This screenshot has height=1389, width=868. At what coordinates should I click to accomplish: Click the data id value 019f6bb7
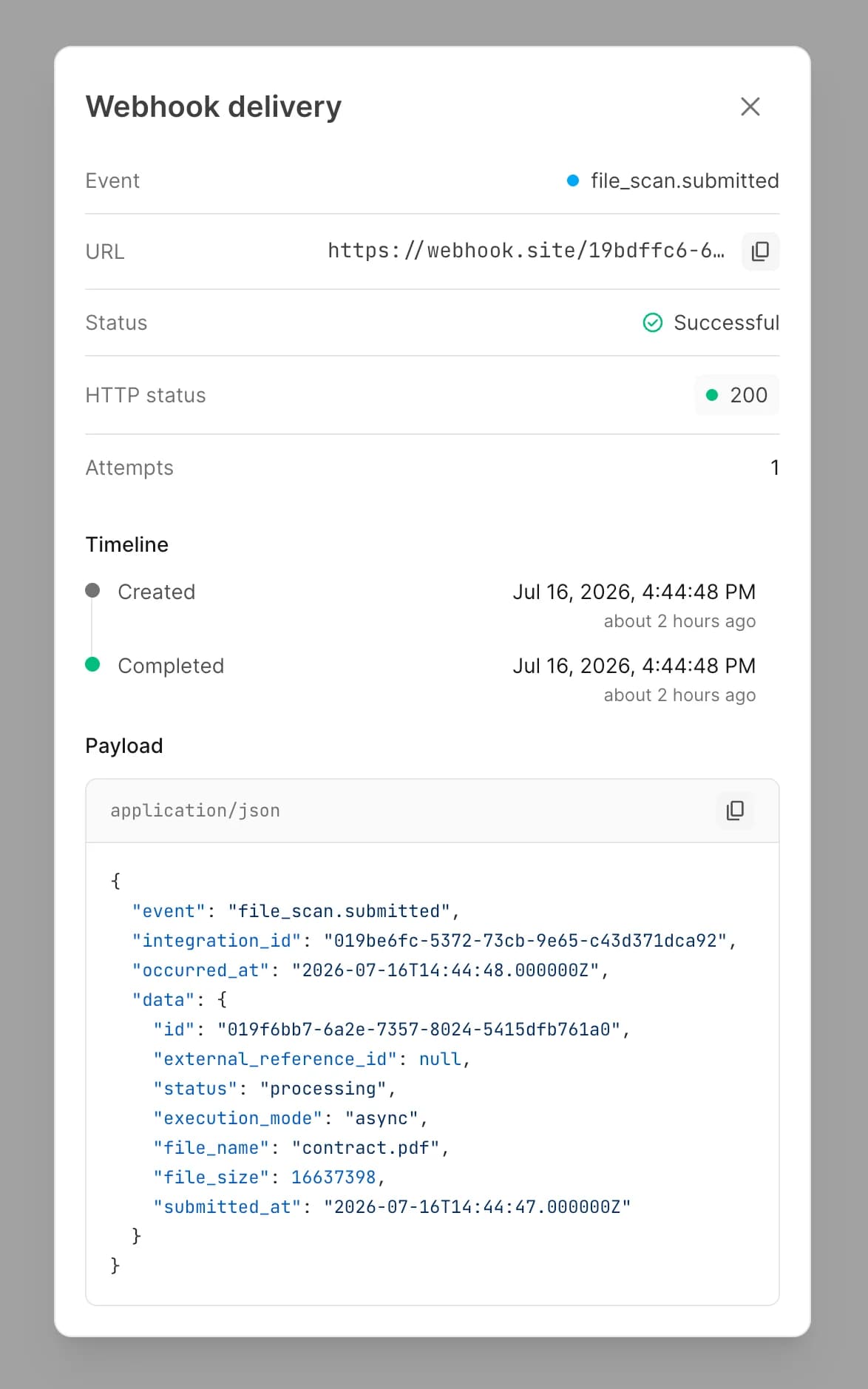click(x=418, y=1030)
